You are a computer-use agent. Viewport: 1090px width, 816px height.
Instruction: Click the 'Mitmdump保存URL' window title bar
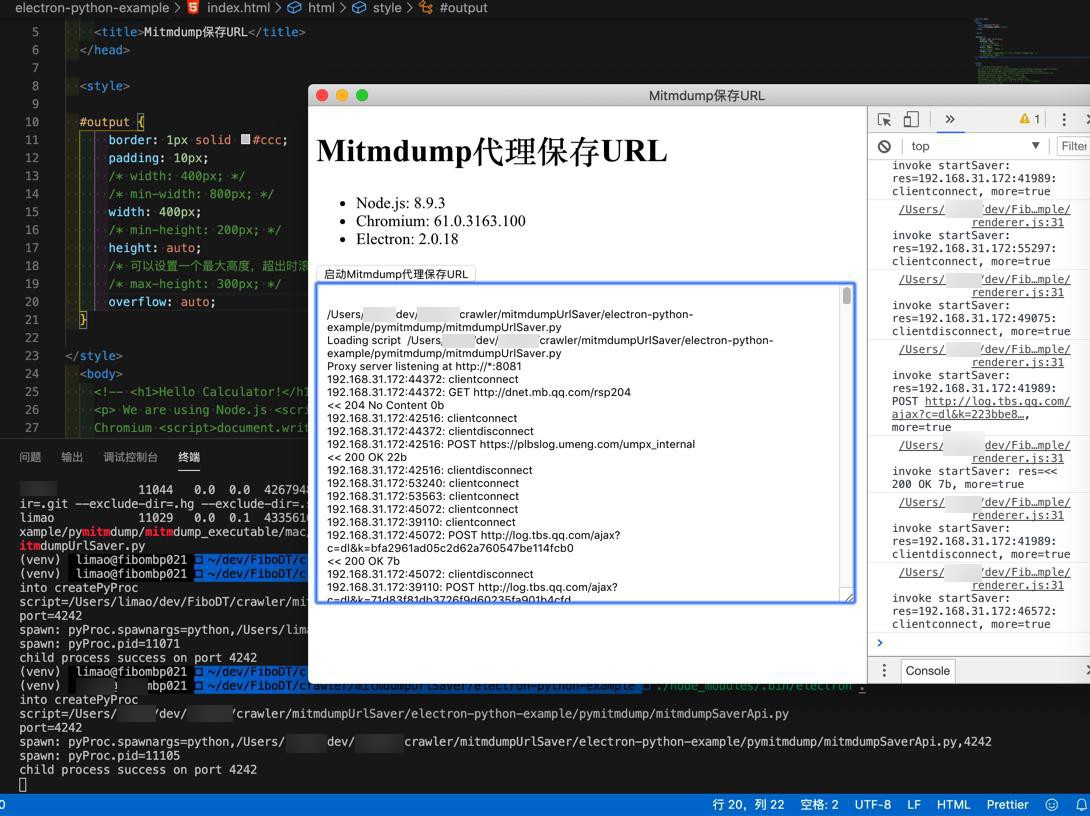(x=699, y=95)
